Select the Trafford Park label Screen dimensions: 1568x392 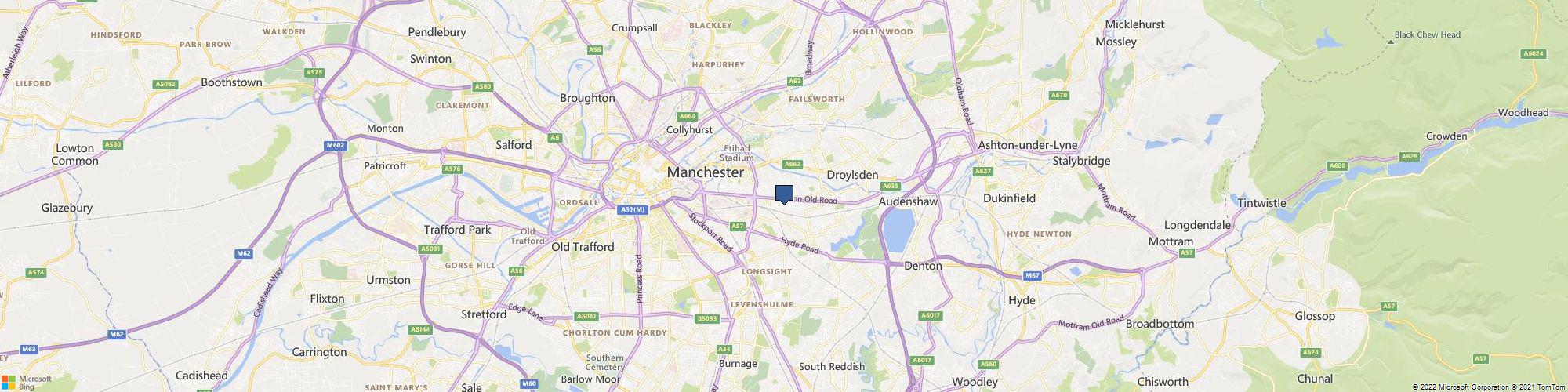(457, 230)
